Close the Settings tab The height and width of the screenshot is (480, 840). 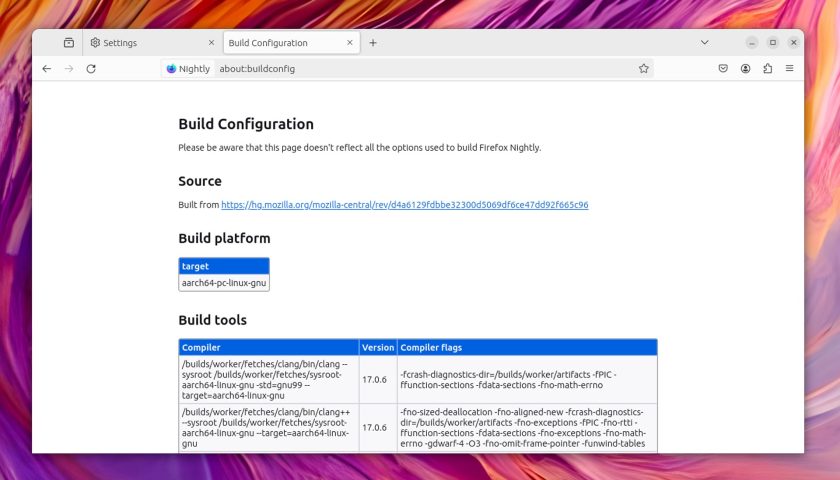tap(211, 43)
